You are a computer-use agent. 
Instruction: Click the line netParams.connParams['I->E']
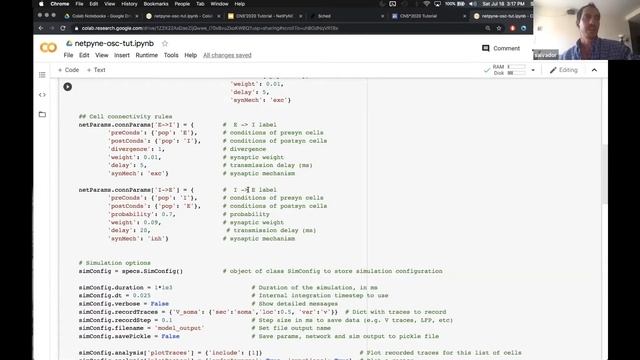pos(136,190)
